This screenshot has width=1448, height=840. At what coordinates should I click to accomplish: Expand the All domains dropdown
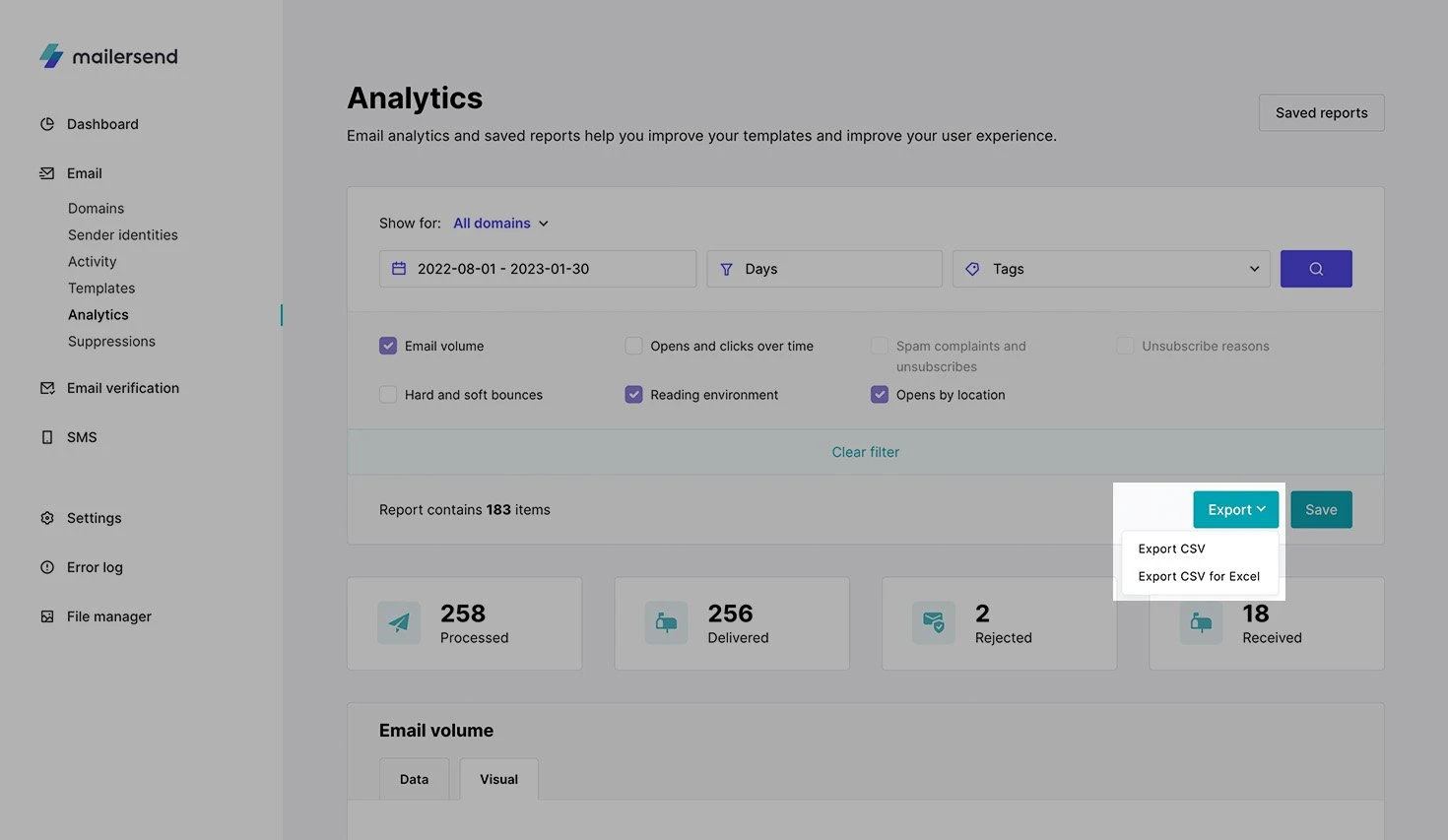tap(500, 224)
